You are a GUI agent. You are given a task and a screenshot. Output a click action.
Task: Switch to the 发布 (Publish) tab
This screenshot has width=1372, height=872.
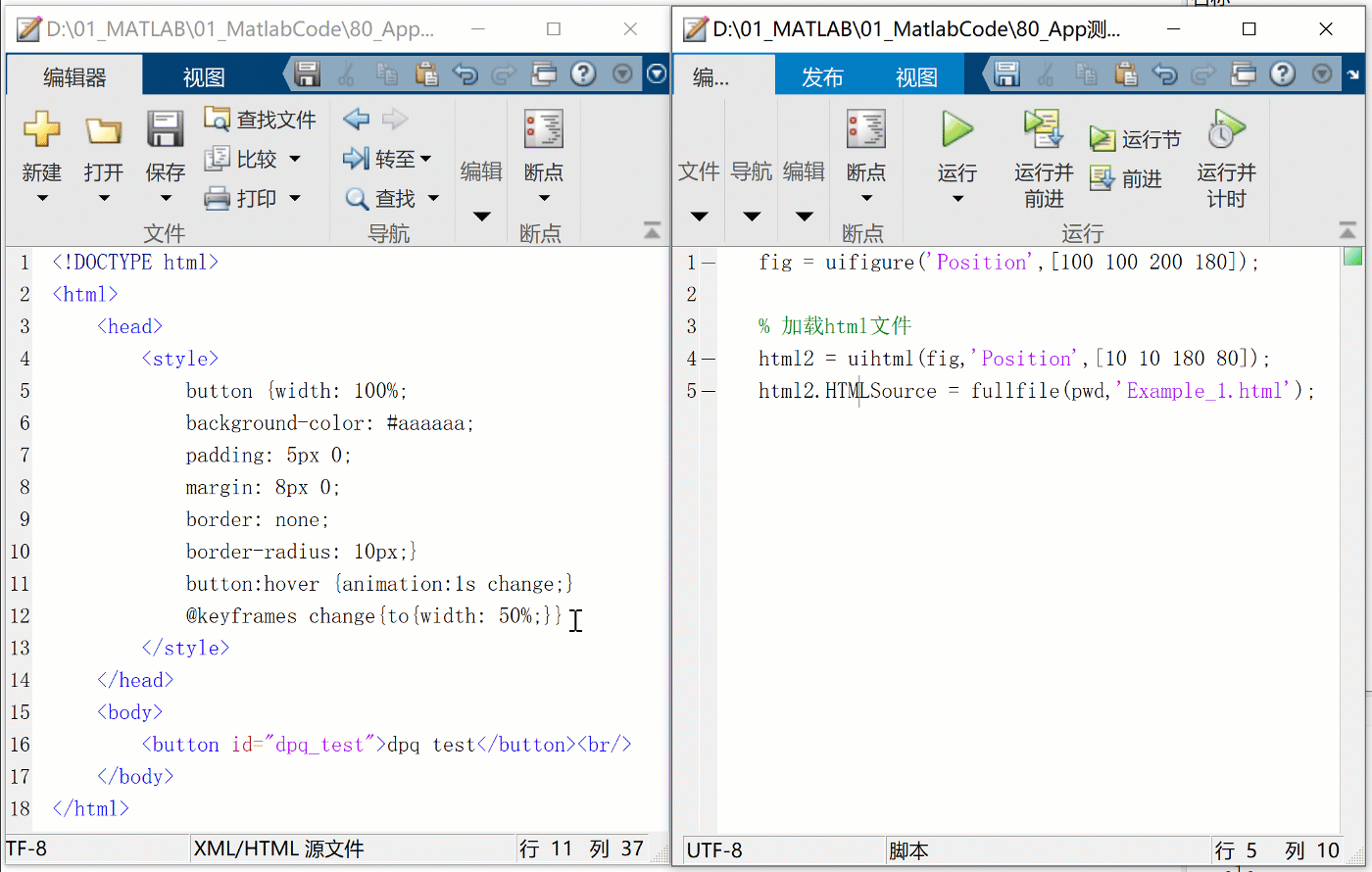coord(822,73)
